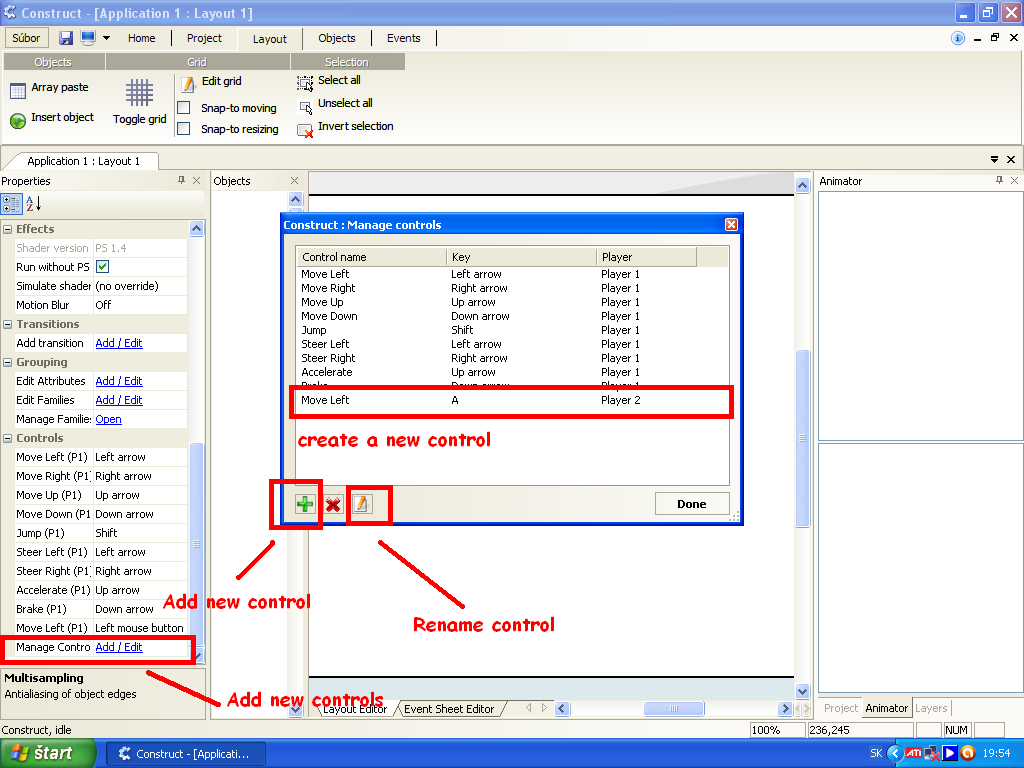The height and width of the screenshot is (768, 1024).
Task: Click the Save floppy disk icon
Action: (x=66, y=38)
